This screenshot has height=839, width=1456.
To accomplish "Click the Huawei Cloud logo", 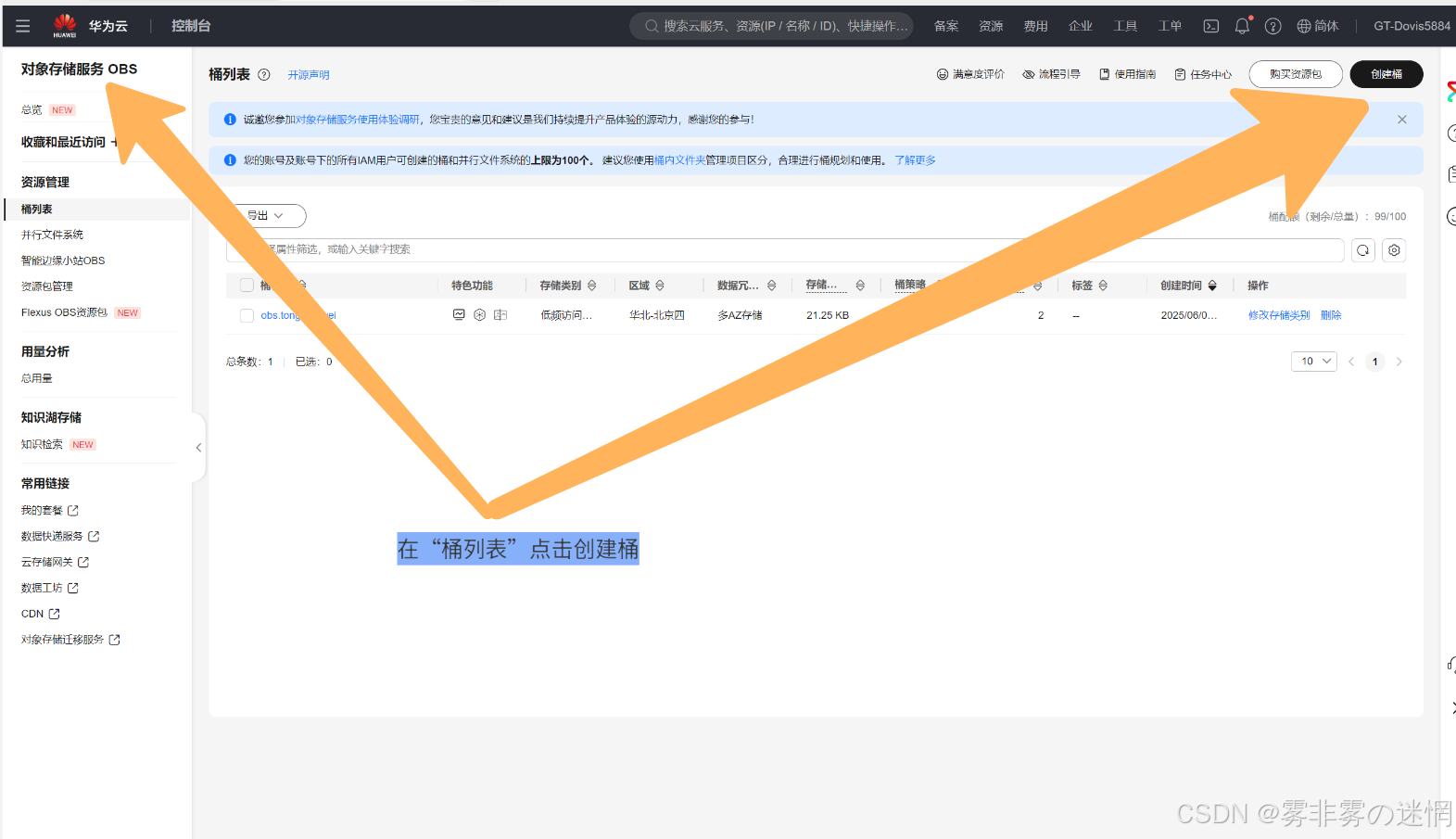I will 65,26.
